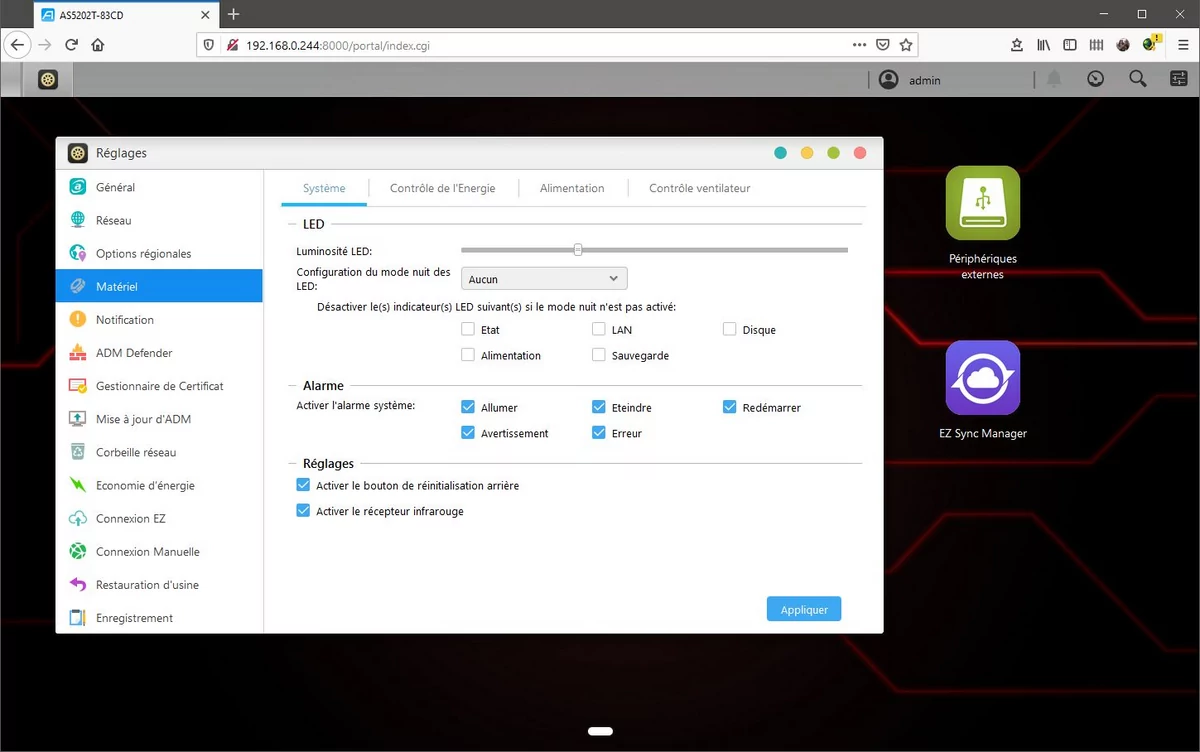Image resolution: width=1200 pixels, height=752 pixels.
Task: Open a new browser tab
Action: point(234,14)
